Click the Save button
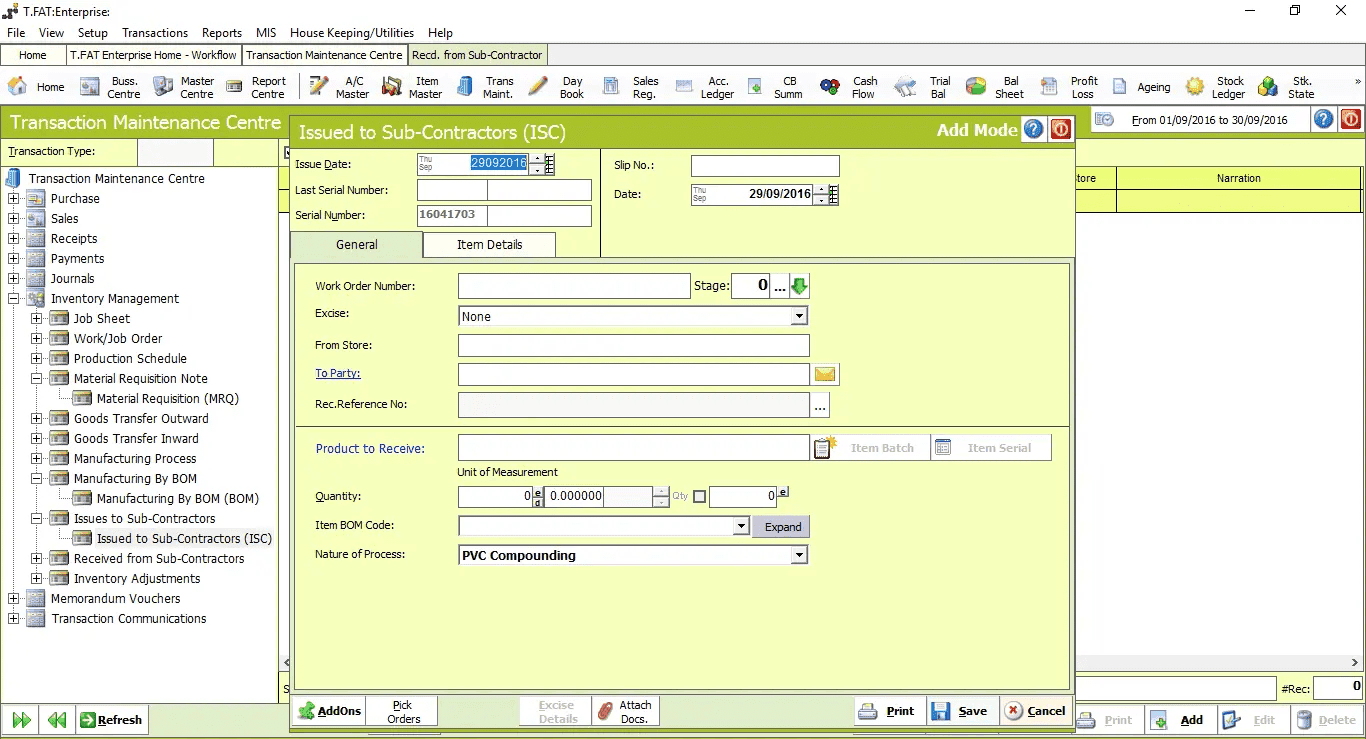The height and width of the screenshot is (739, 1366). coord(961,711)
